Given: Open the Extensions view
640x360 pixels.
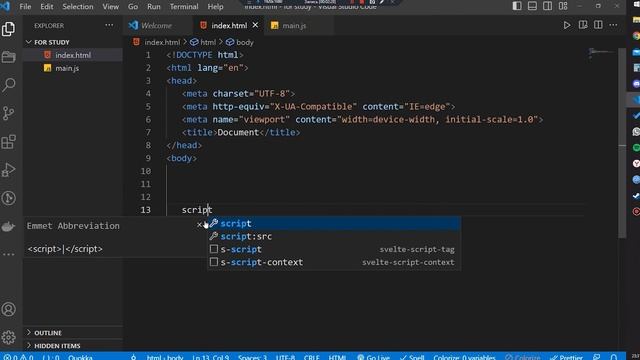Looking at the screenshot, I should click(9, 142).
